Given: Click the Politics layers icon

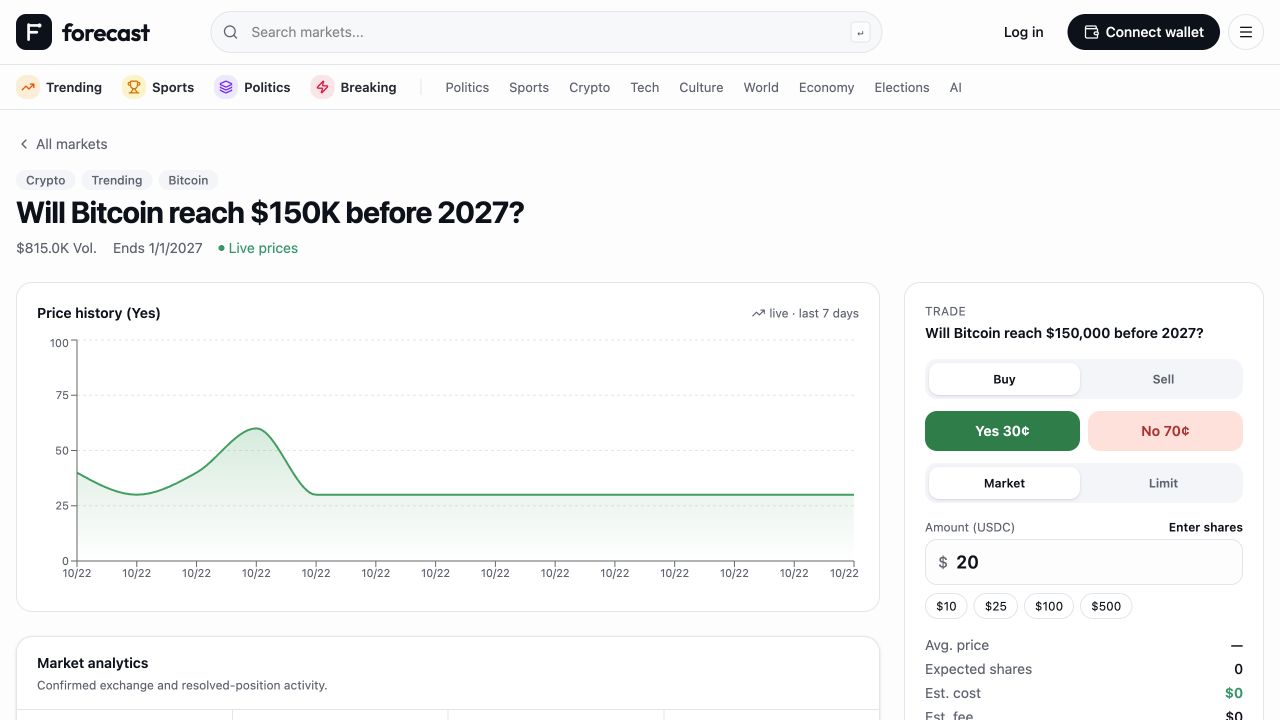Looking at the screenshot, I should [x=226, y=87].
